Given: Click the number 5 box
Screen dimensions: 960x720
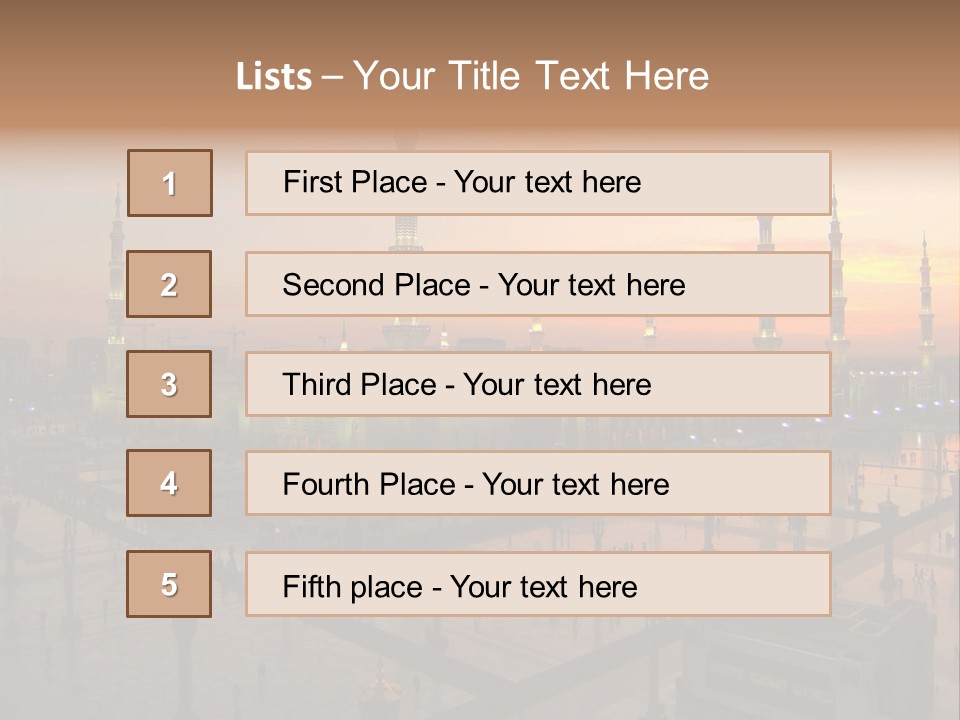Looking at the screenshot, I should tap(169, 584).
